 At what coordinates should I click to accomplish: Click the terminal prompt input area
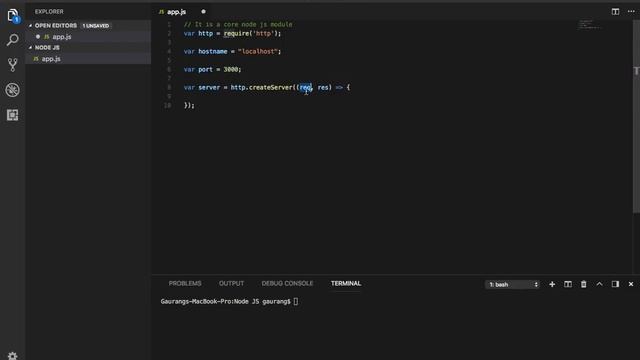[x=296, y=302]
